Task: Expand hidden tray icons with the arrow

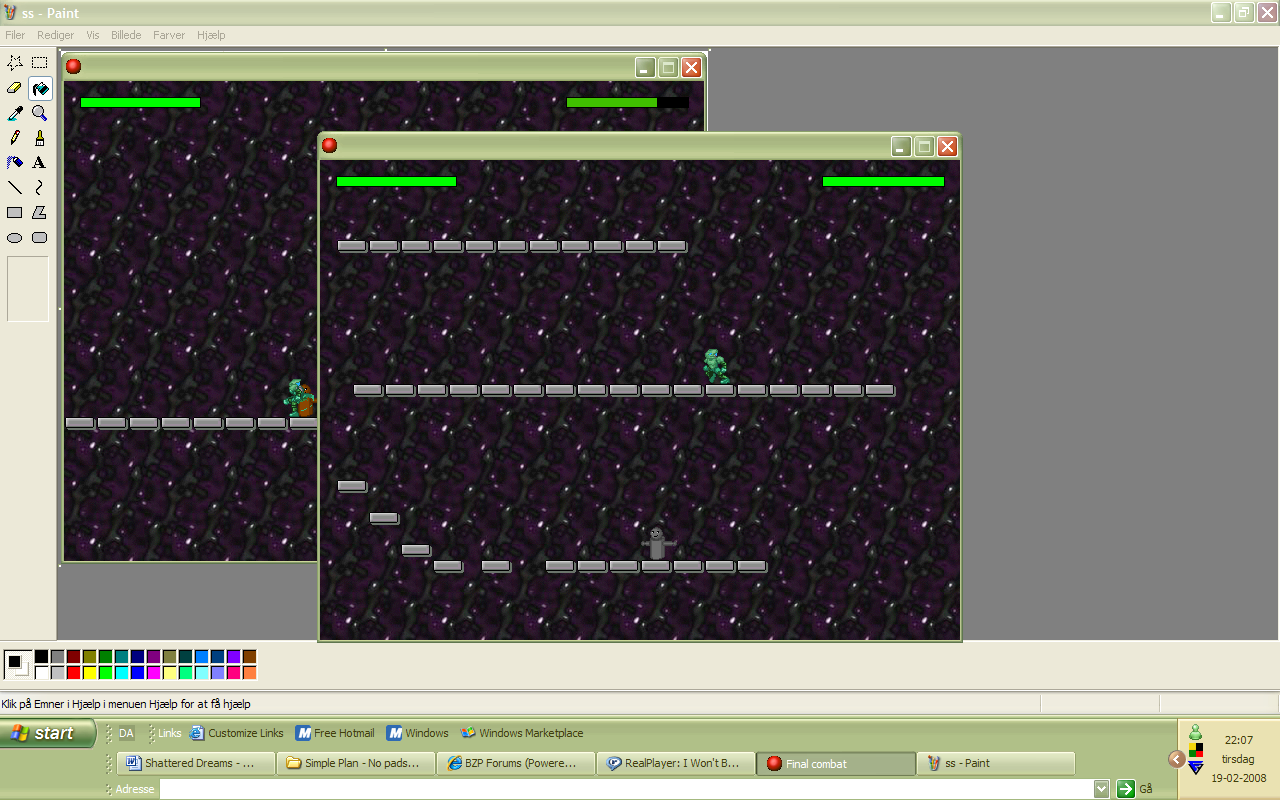Action: [x=1177, y=759]
